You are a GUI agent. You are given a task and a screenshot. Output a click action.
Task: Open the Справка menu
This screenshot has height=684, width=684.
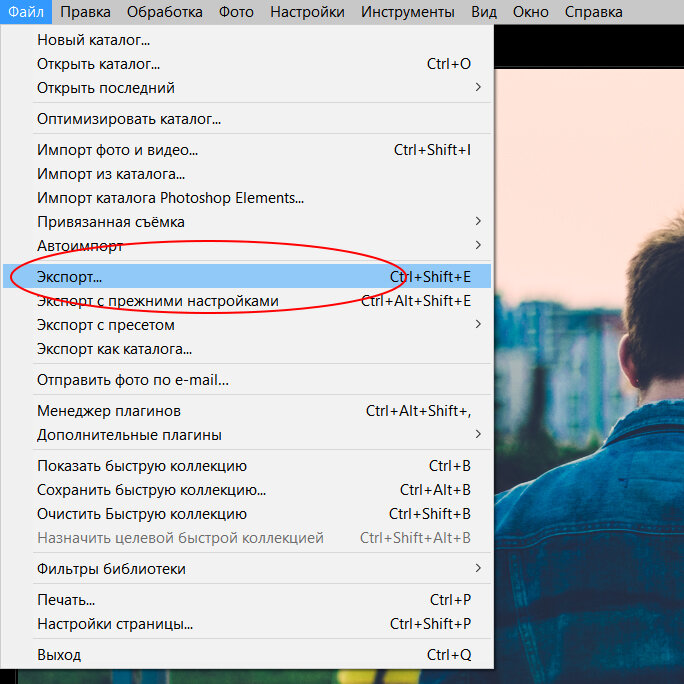pyautogui.click(x=593, y=12)
